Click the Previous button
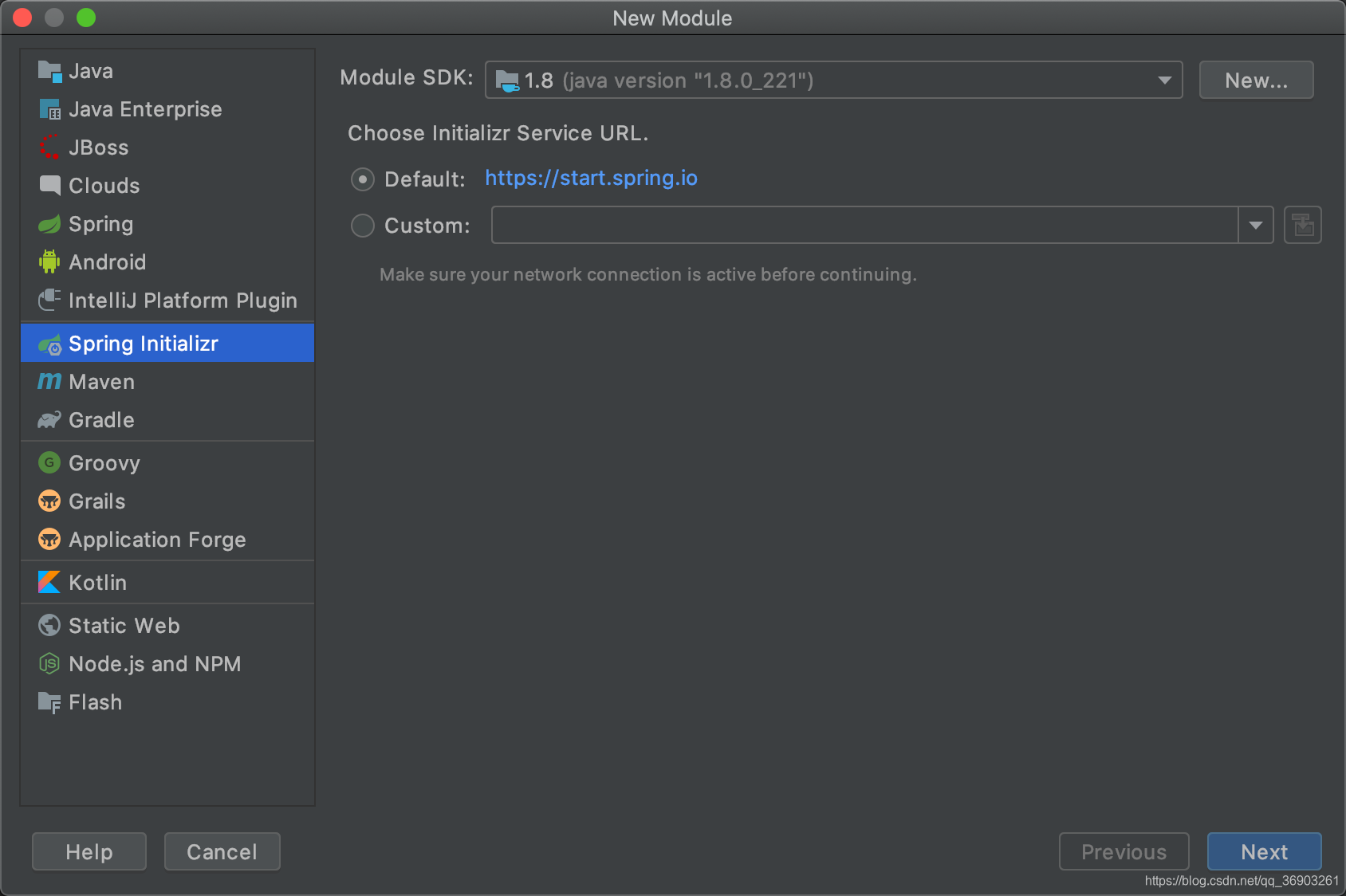Viewport: 1346px width, 896px height. point(1124,851)
